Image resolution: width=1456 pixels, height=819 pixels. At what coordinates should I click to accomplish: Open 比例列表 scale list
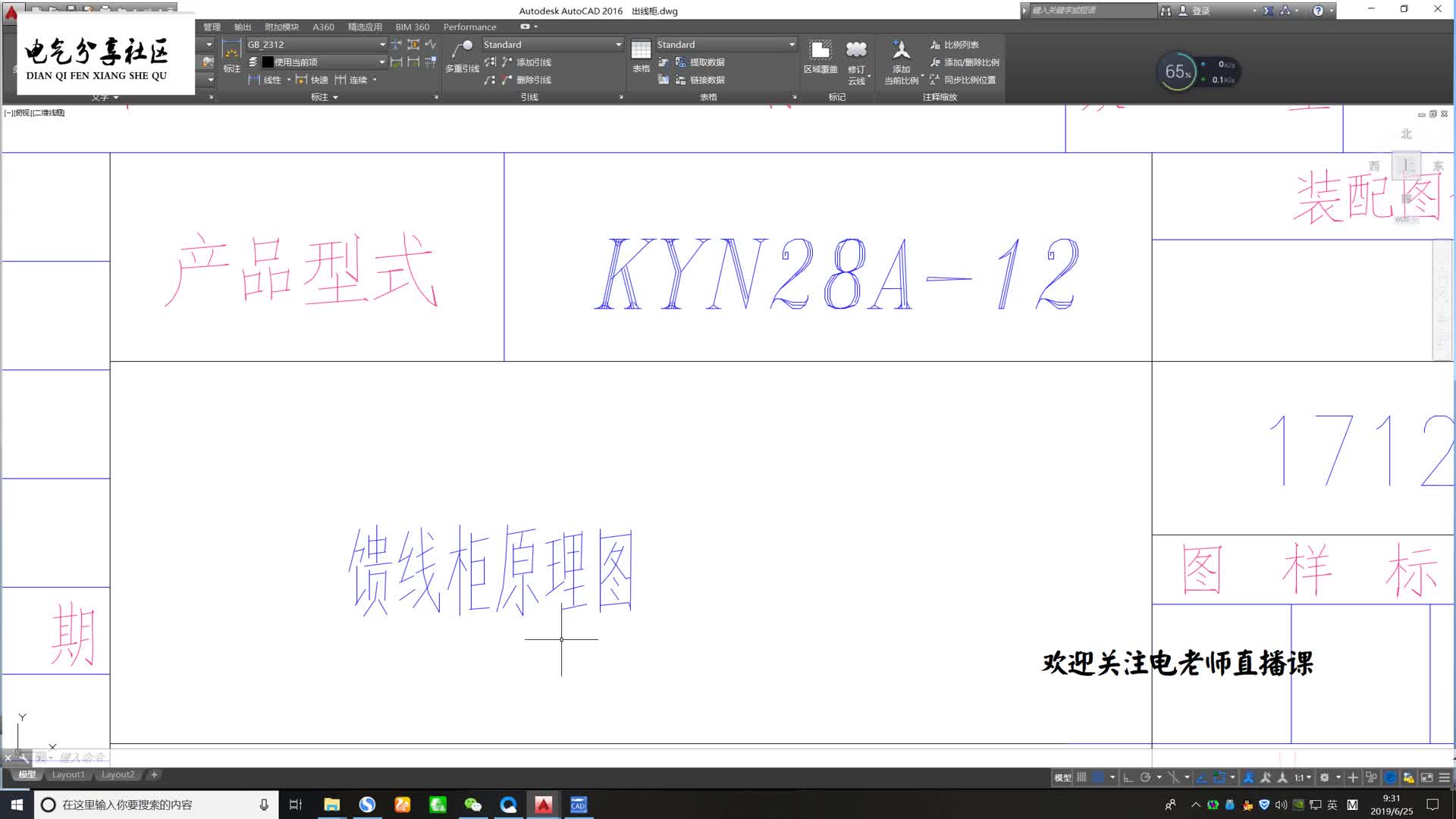tap(954, 45)
